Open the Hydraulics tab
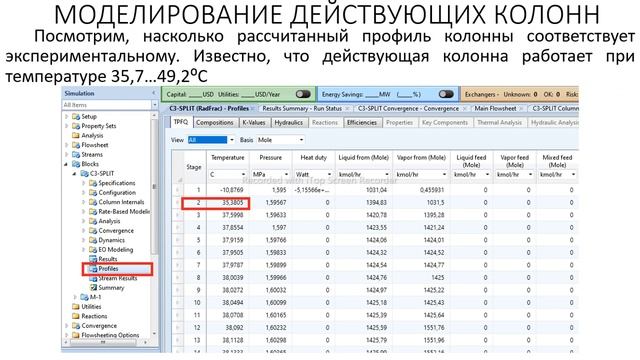The width and height of the screenshot is (640, 360). 289,122
